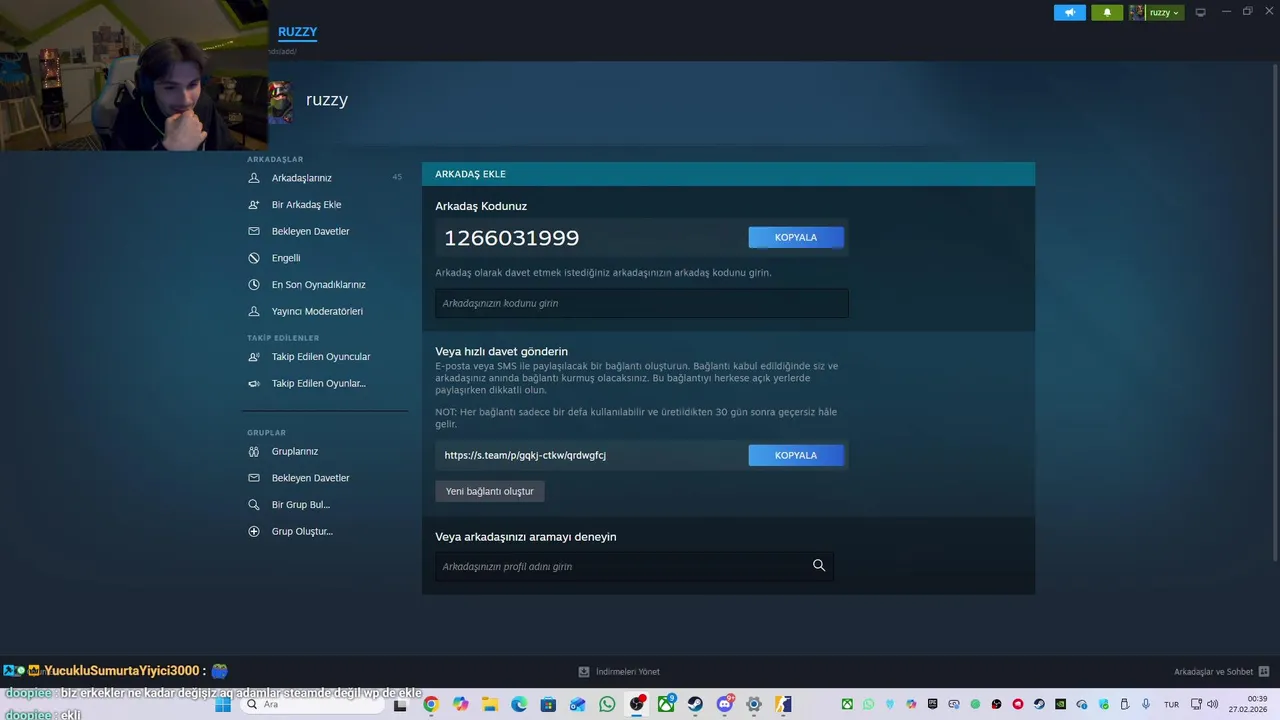
Task: Copy invite link with KOPYALA button
Action: pos(796,455)
